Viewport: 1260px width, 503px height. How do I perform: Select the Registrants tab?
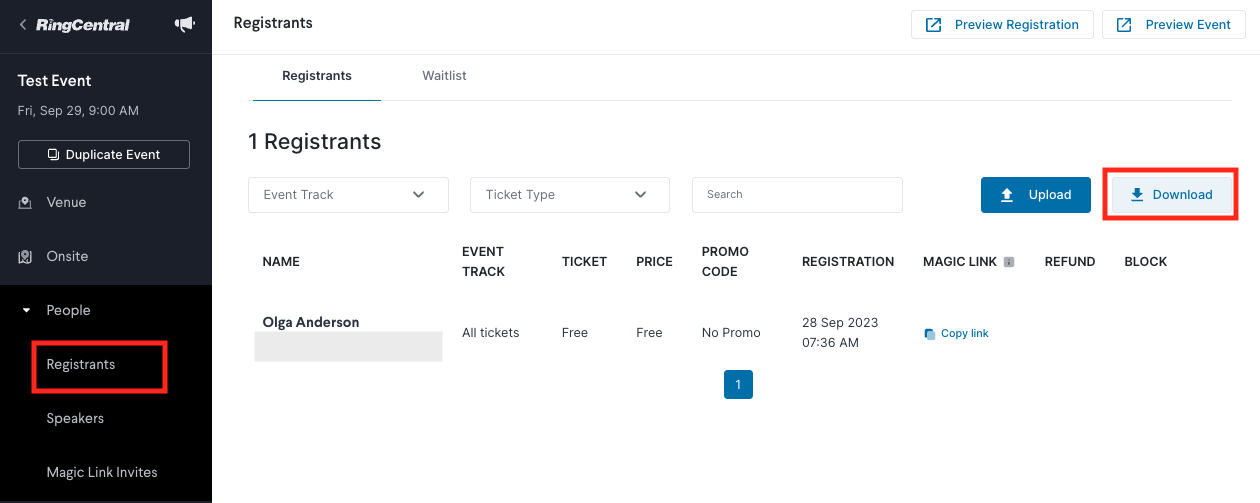tap(317, 76)
